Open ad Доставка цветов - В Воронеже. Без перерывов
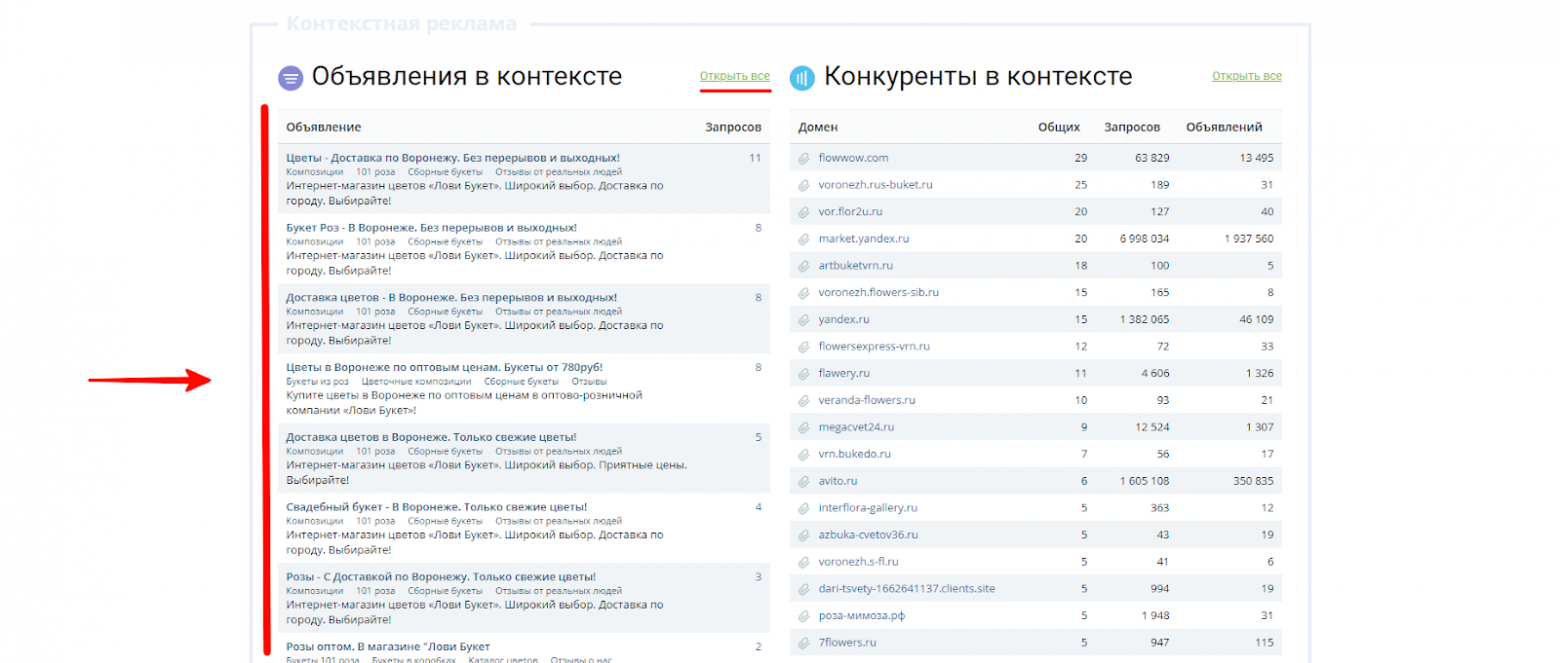 [x=451, y=298]
